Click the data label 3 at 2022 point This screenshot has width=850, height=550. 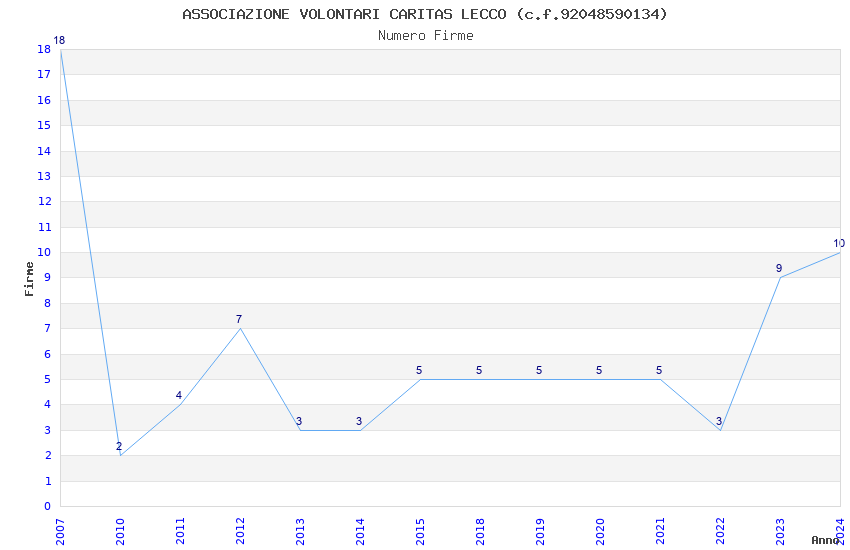pos(719,421)
